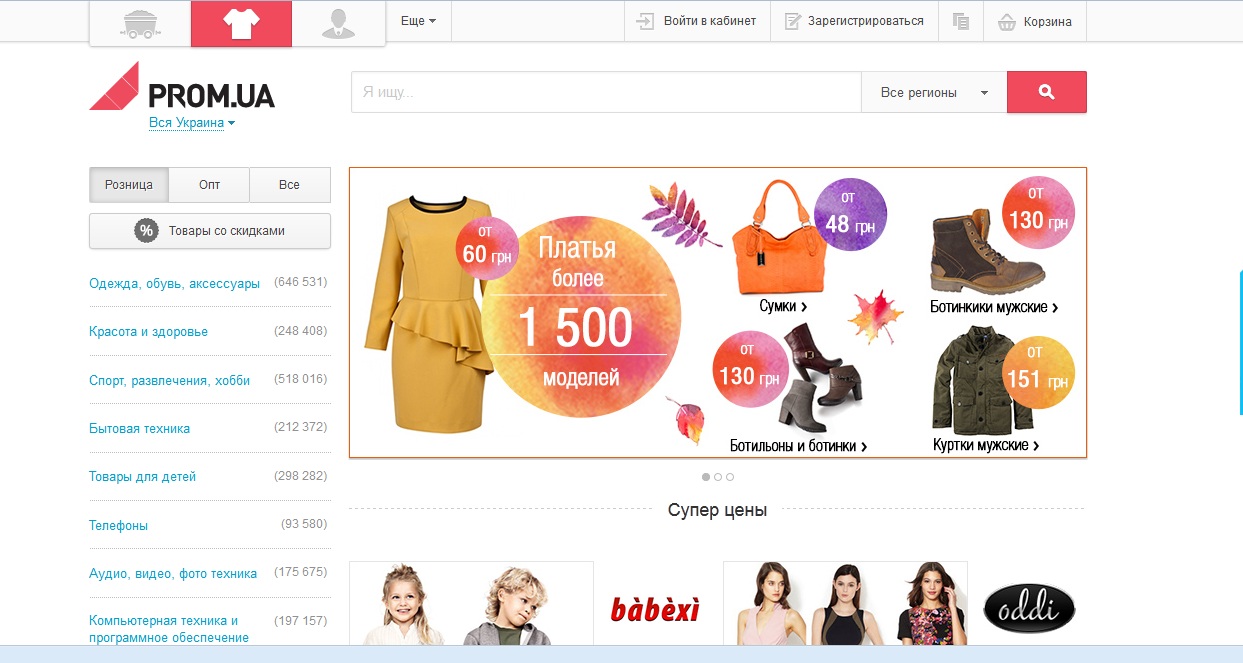This screenshot has width=1243, height=663.
Task: Click the (646 531) item count
Action: [300, 283]
